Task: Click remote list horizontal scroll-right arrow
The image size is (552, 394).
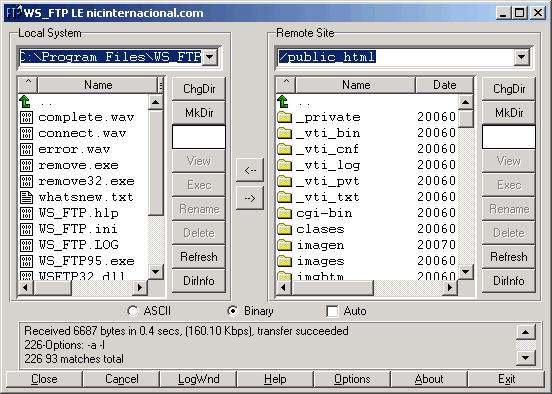Action: point(450,288)
